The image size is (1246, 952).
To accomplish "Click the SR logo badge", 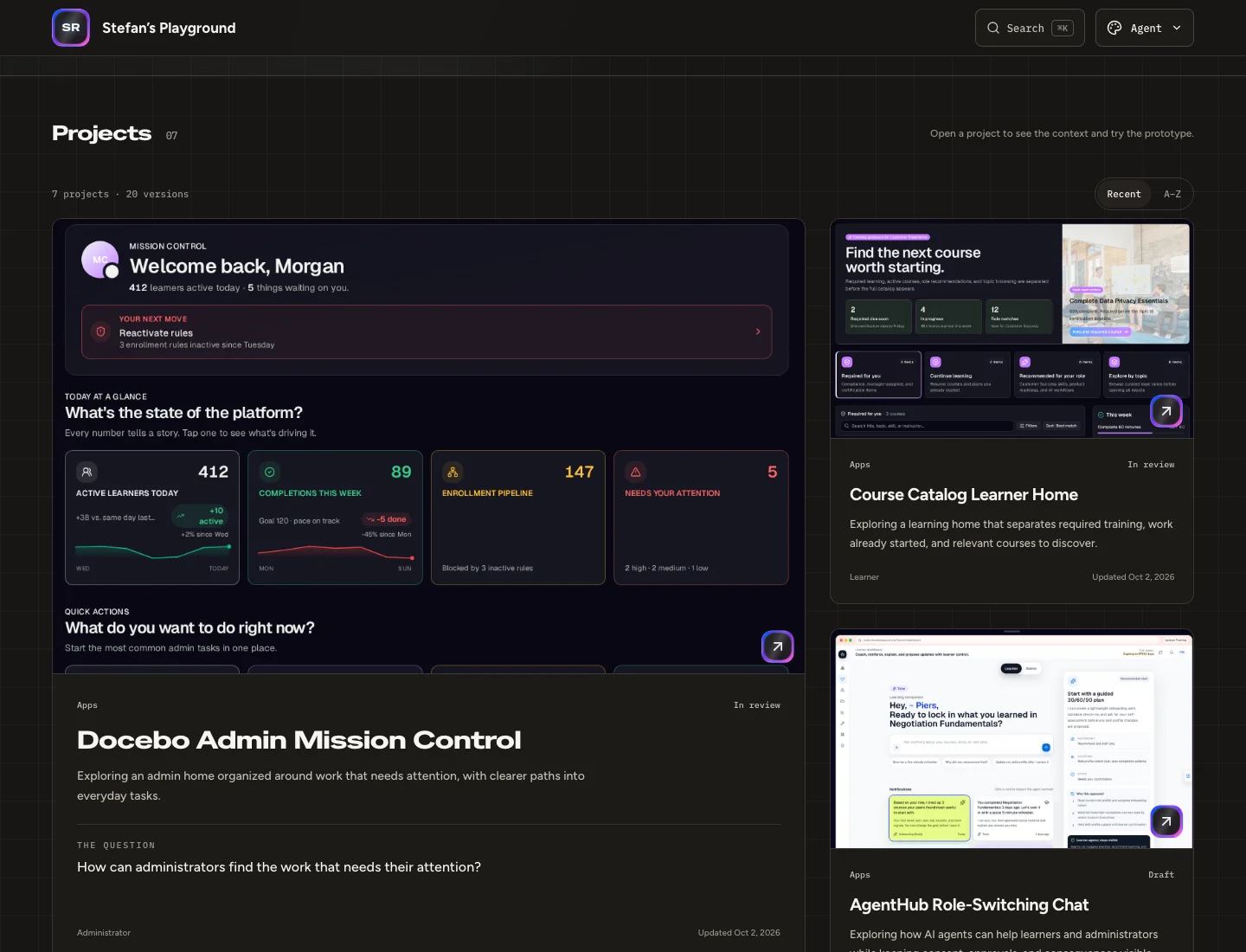I will pyautogui.click(x=71, y=28).
